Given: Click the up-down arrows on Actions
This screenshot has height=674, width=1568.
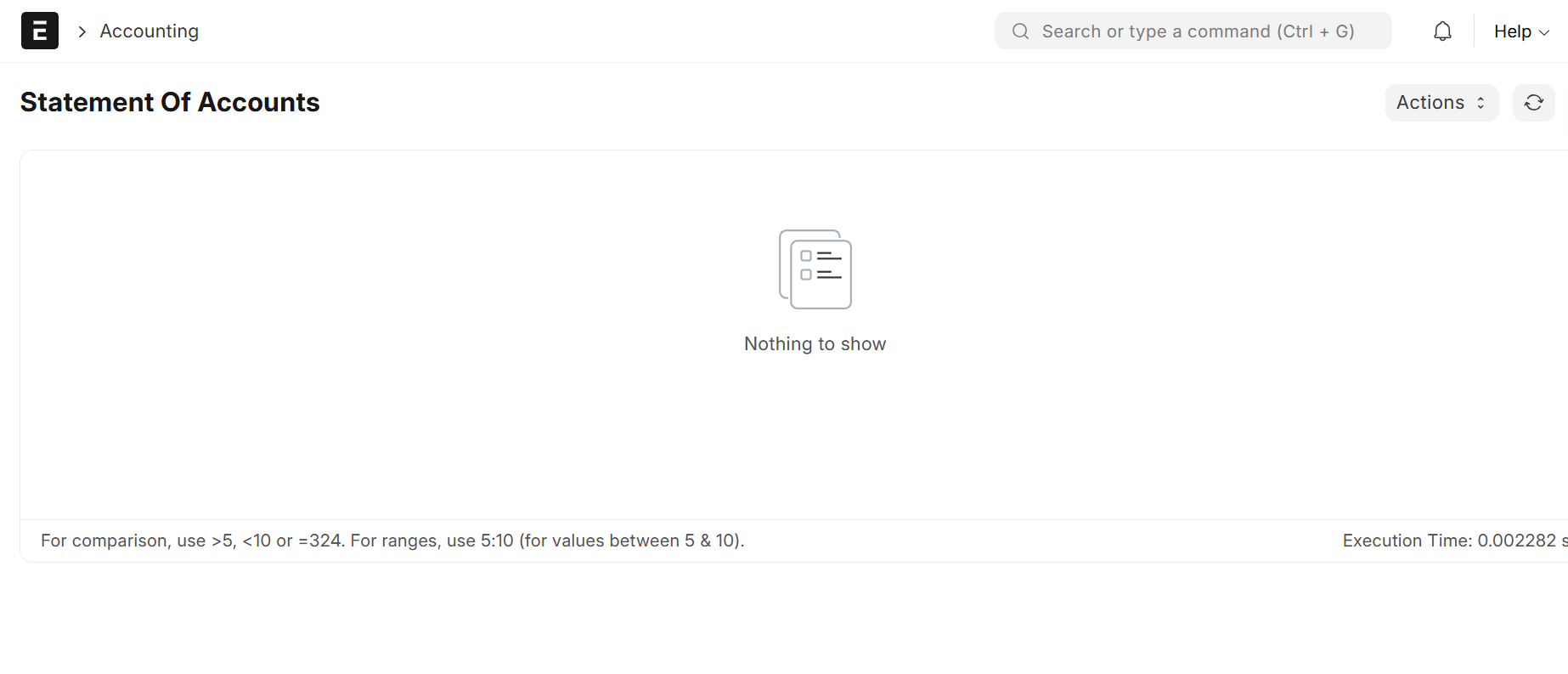Looking at the screenshot, I should 1481,103.
